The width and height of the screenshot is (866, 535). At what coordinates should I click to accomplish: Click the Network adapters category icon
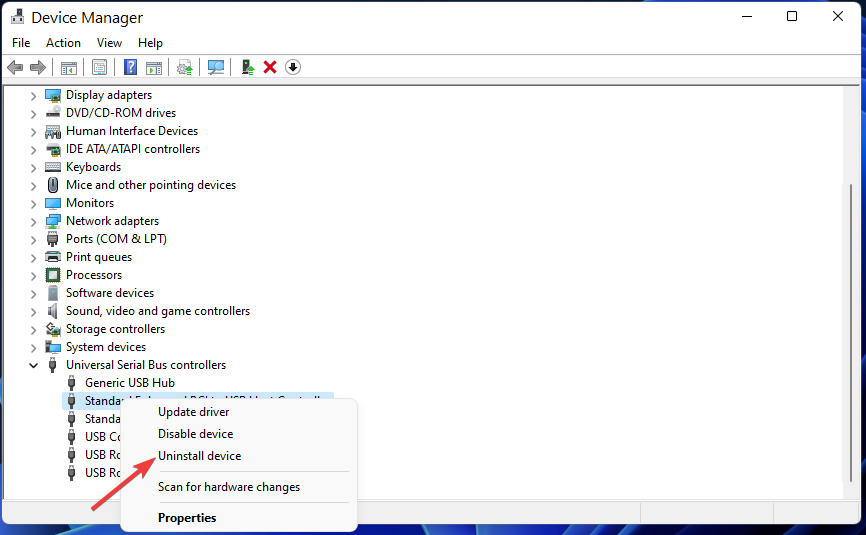coord(53,221)
